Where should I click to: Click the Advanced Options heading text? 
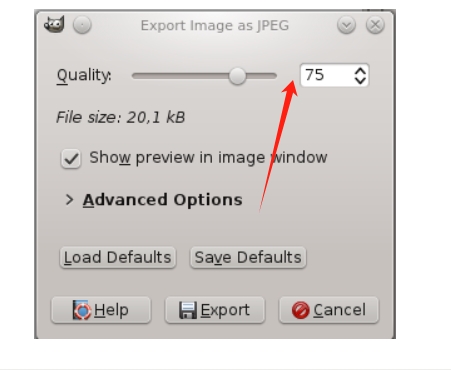pos(163,200)
